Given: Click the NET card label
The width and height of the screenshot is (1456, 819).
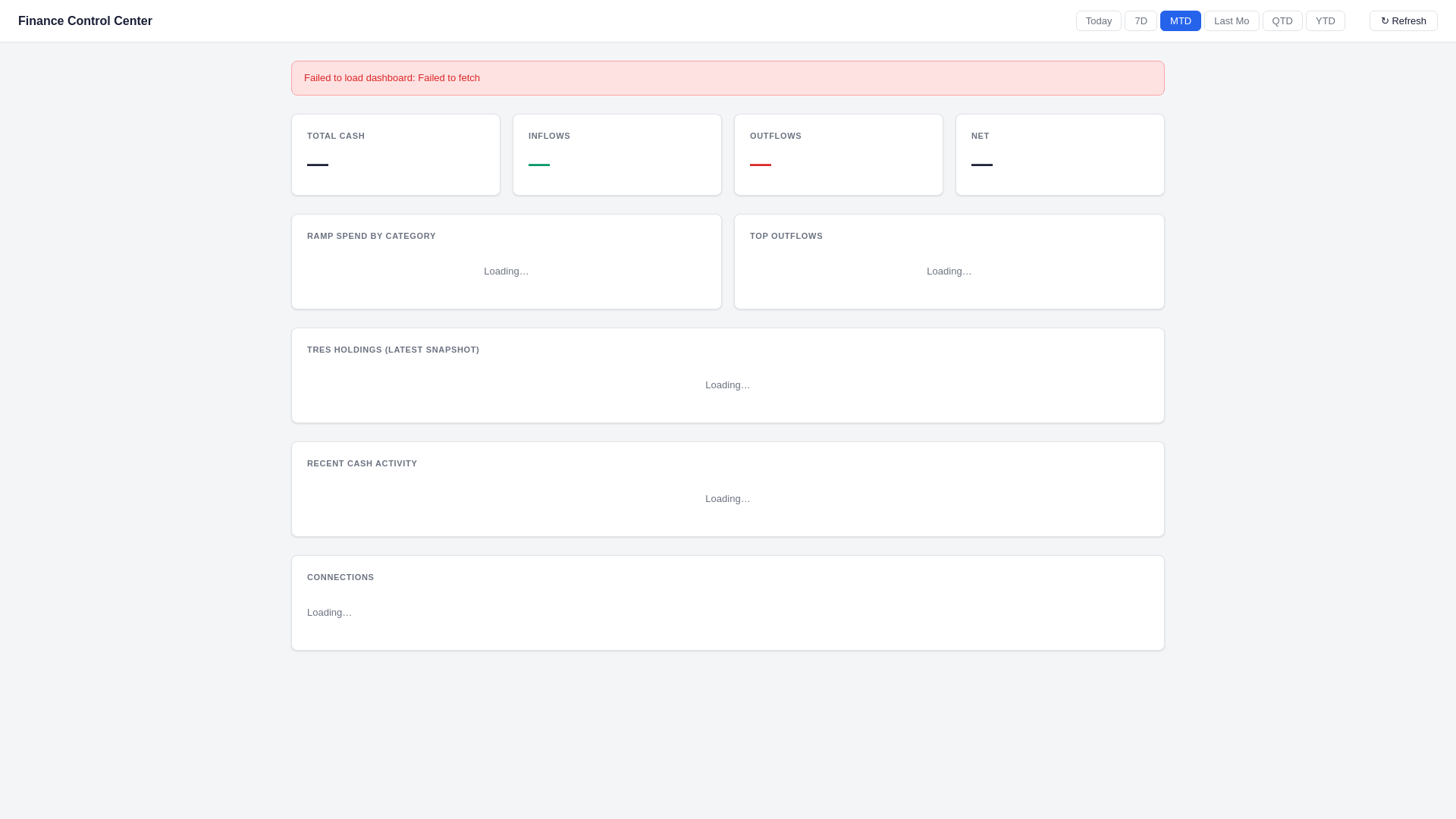Looking at the screenshot, I should point(980,136).
